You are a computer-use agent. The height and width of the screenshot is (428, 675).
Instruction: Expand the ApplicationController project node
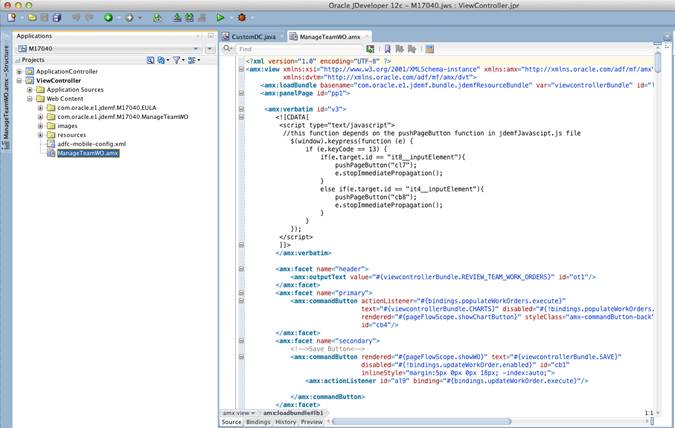coord(19,71)
